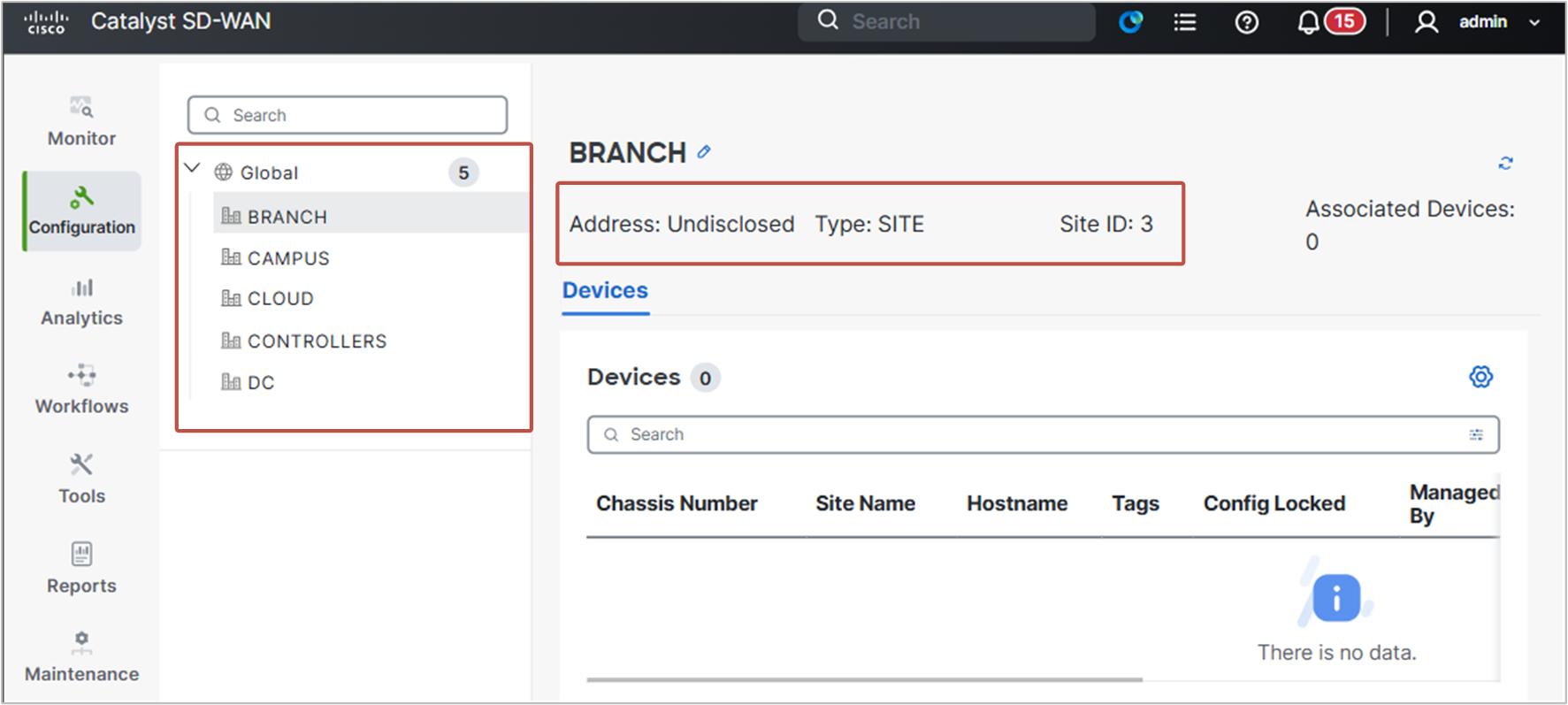Edit BRANCH name with pencil icon

point(704,152)
